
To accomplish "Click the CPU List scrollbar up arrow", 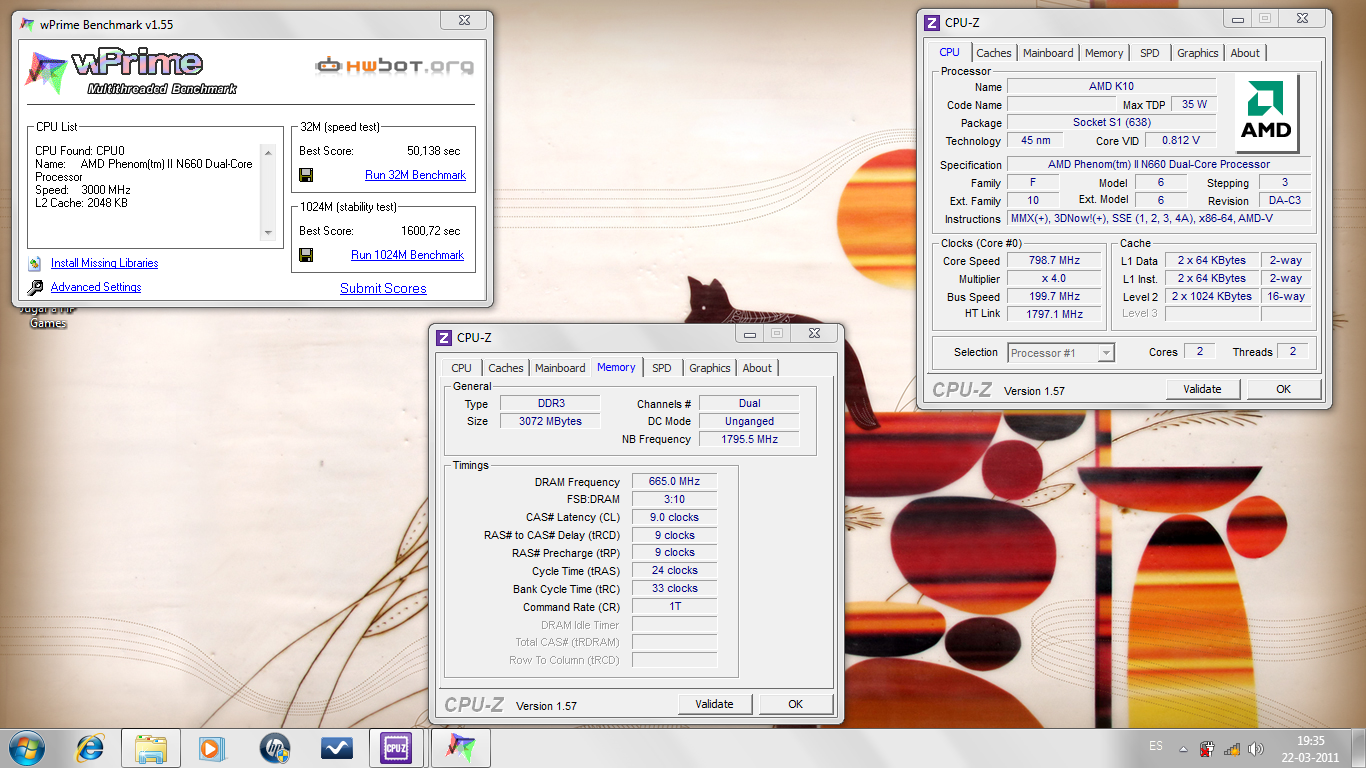I will pos(267,152).
